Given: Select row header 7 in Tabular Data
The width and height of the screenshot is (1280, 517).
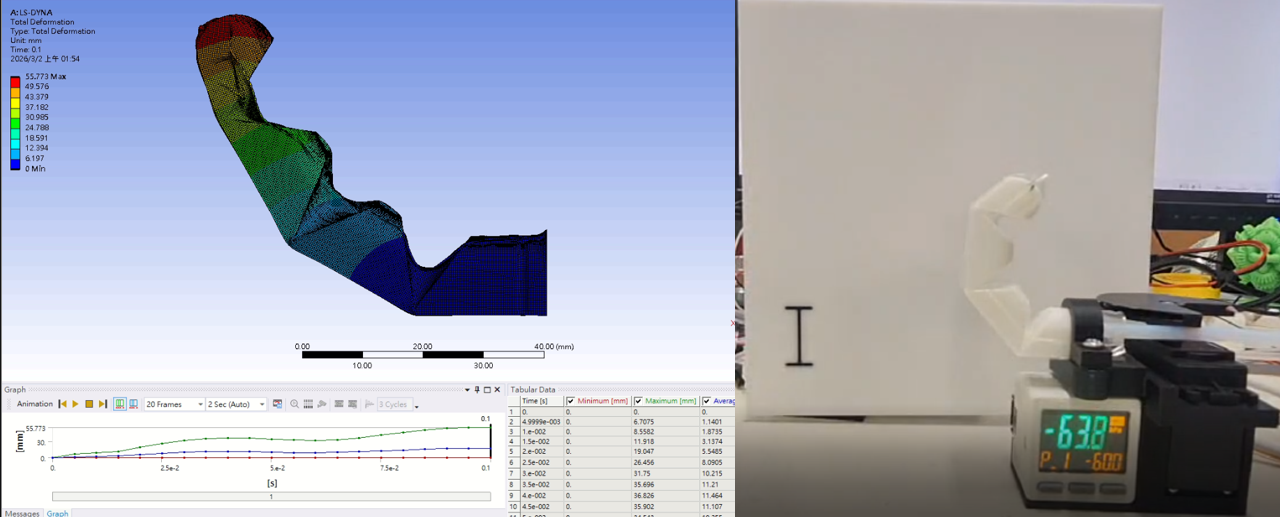Looking at the screenshot, I should 514,473.
